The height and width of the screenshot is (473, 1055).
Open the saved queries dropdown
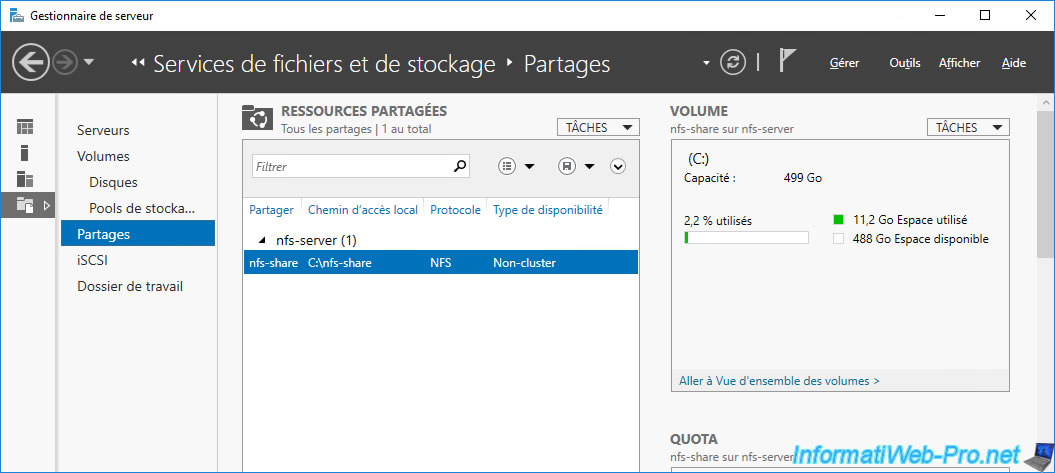(x=576, y=167)
